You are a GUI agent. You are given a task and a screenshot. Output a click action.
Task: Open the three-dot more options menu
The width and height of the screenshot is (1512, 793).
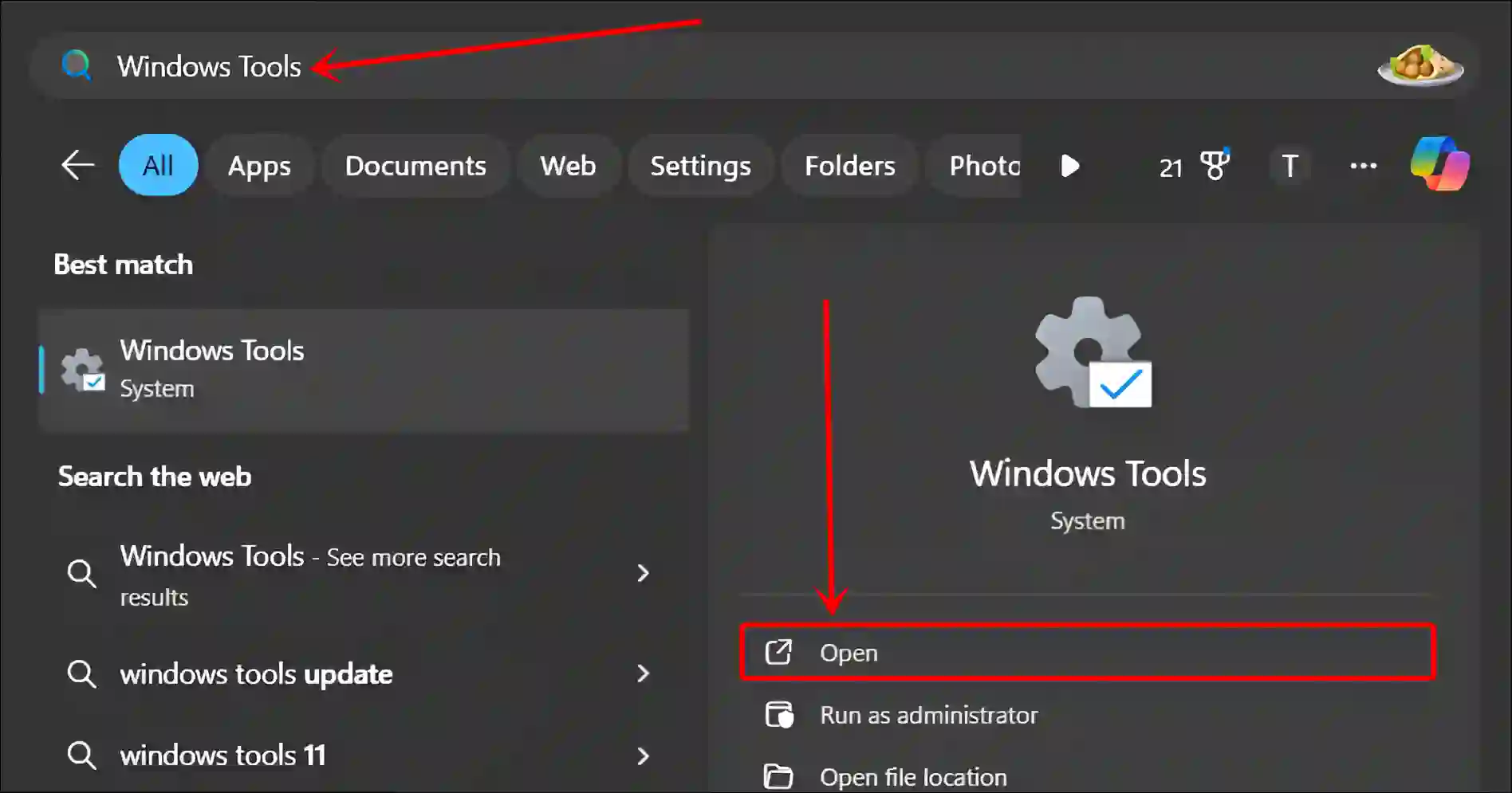1363,166
